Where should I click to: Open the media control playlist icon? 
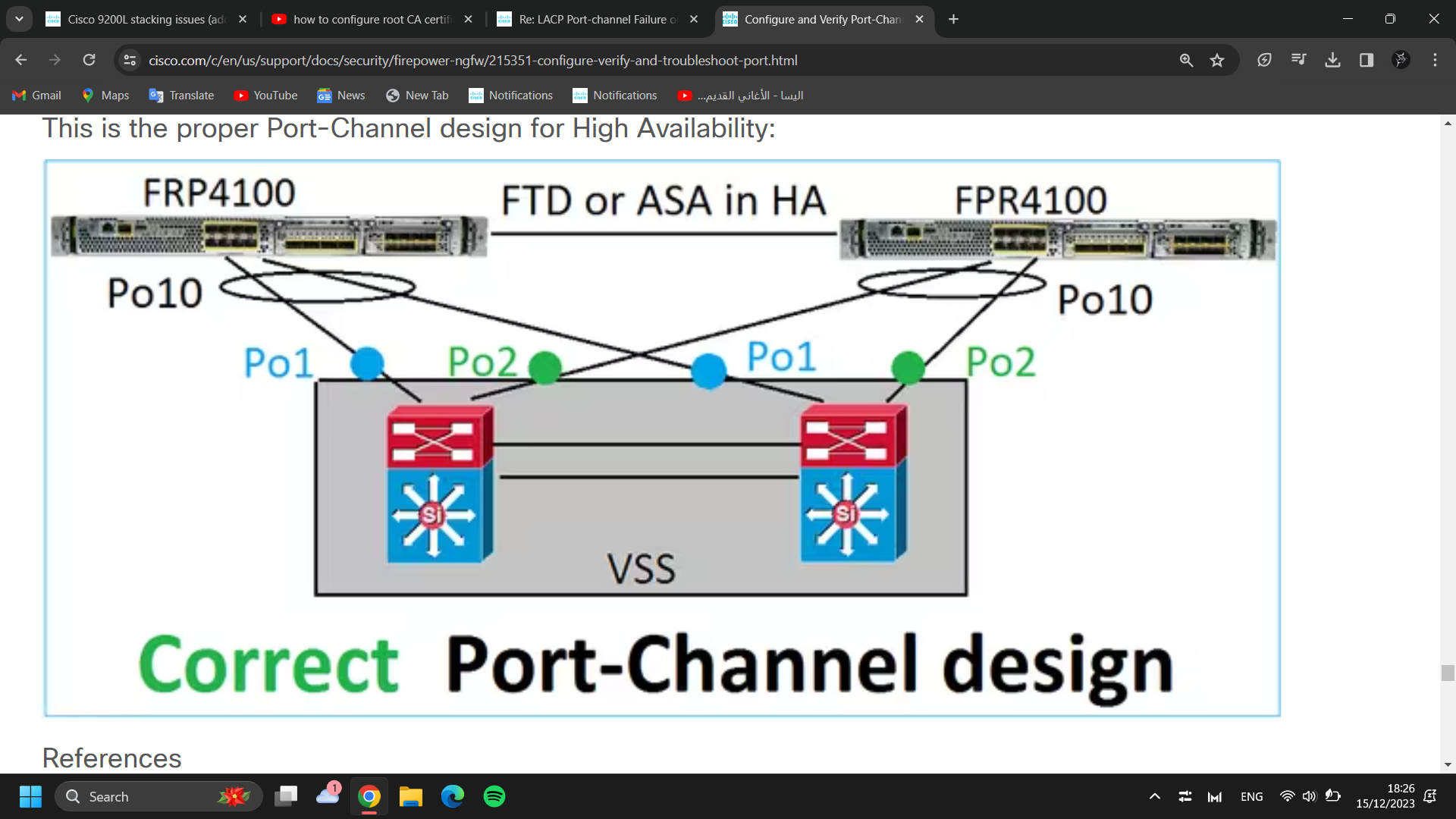pyautogui.click(x=1298, y=60)
